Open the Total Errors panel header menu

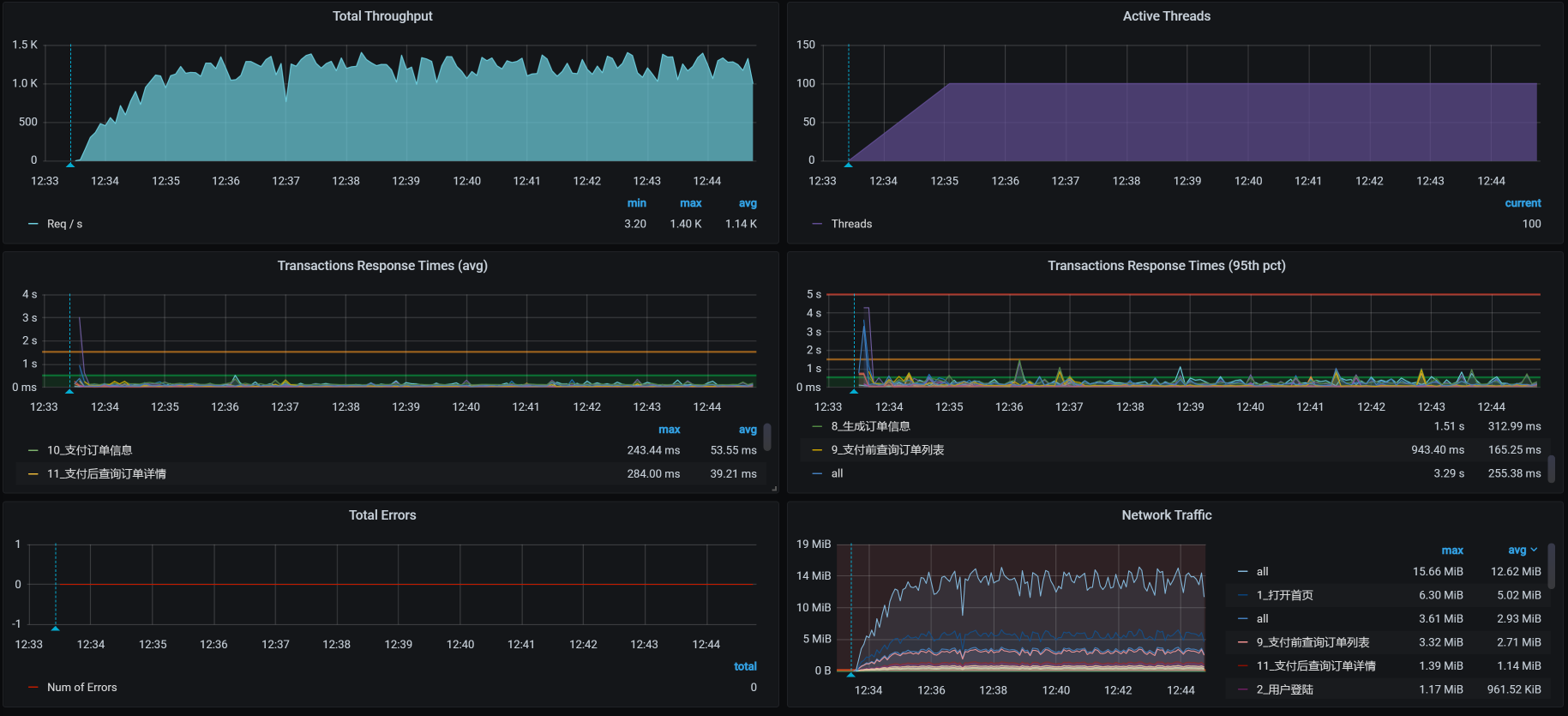(x=382, y=515)
